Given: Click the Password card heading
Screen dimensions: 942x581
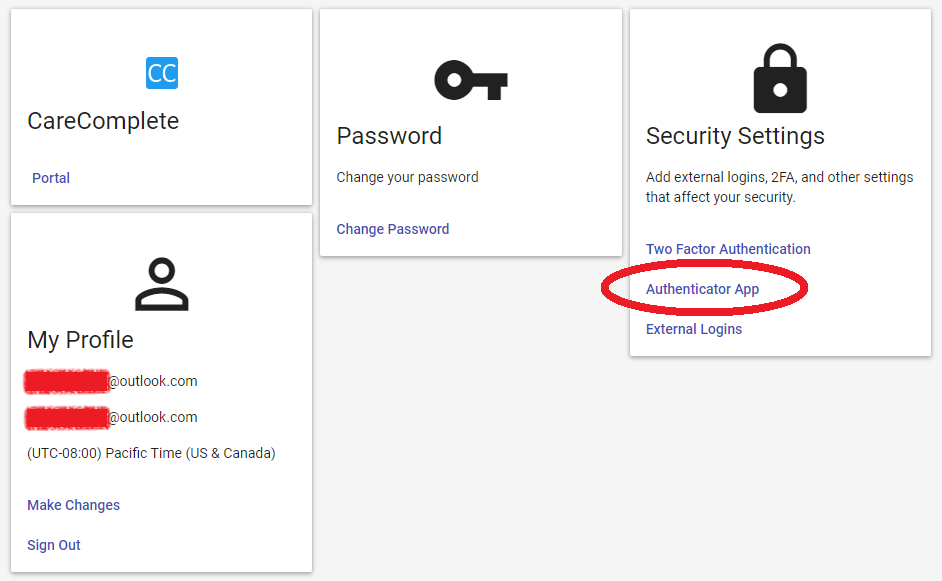Looking at the screenshot, I should [389, 135].
